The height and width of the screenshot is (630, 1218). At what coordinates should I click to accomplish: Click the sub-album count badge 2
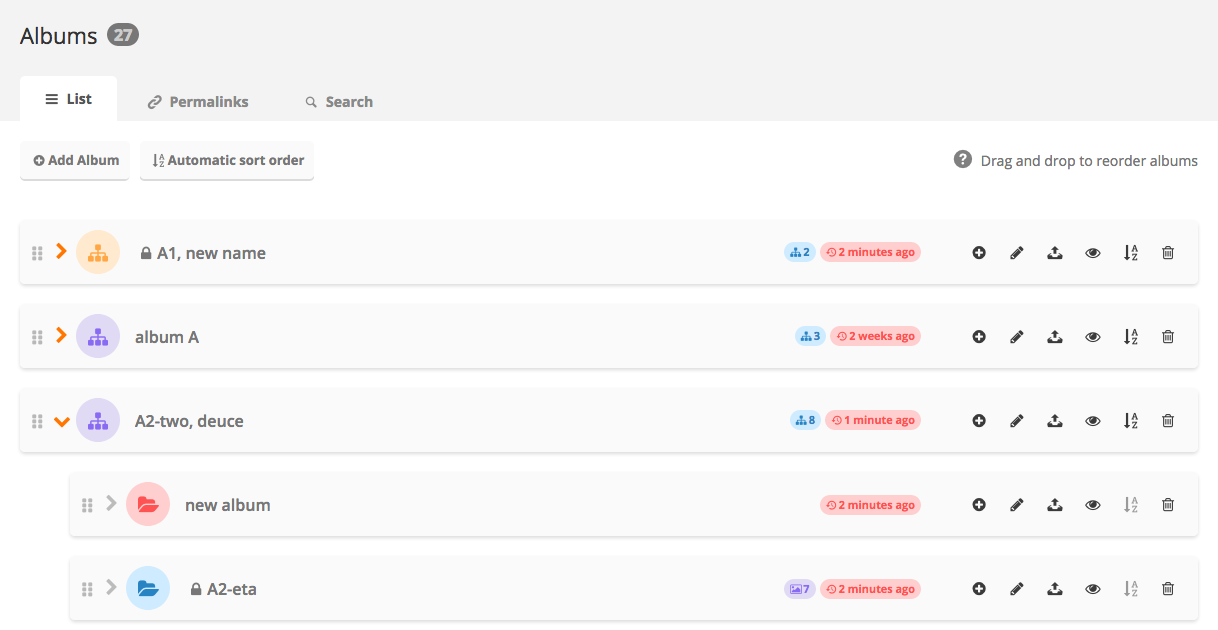pos(800,252)
